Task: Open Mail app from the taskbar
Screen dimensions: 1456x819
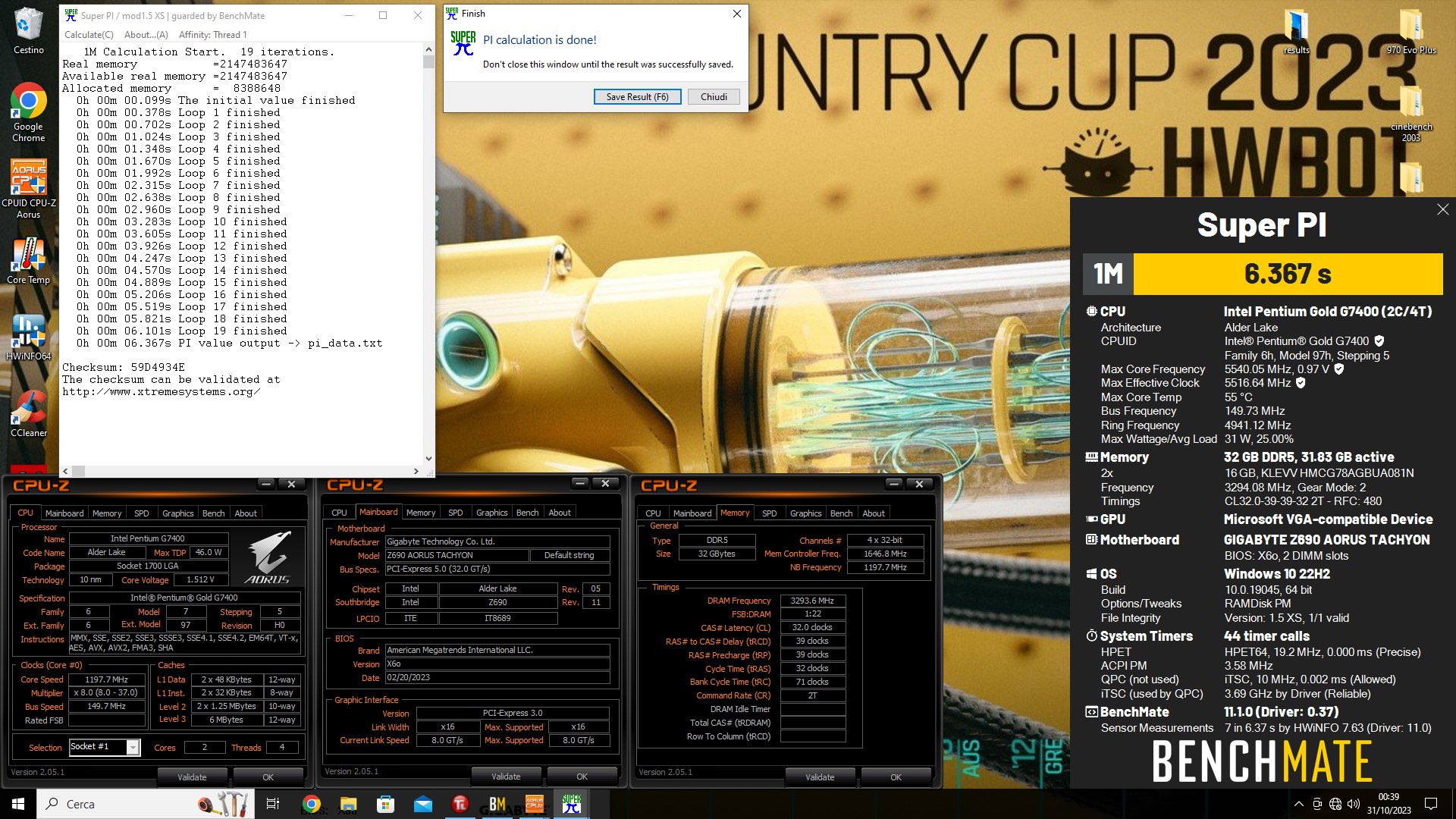Action: pyautogui.click(x=422, y=804)
